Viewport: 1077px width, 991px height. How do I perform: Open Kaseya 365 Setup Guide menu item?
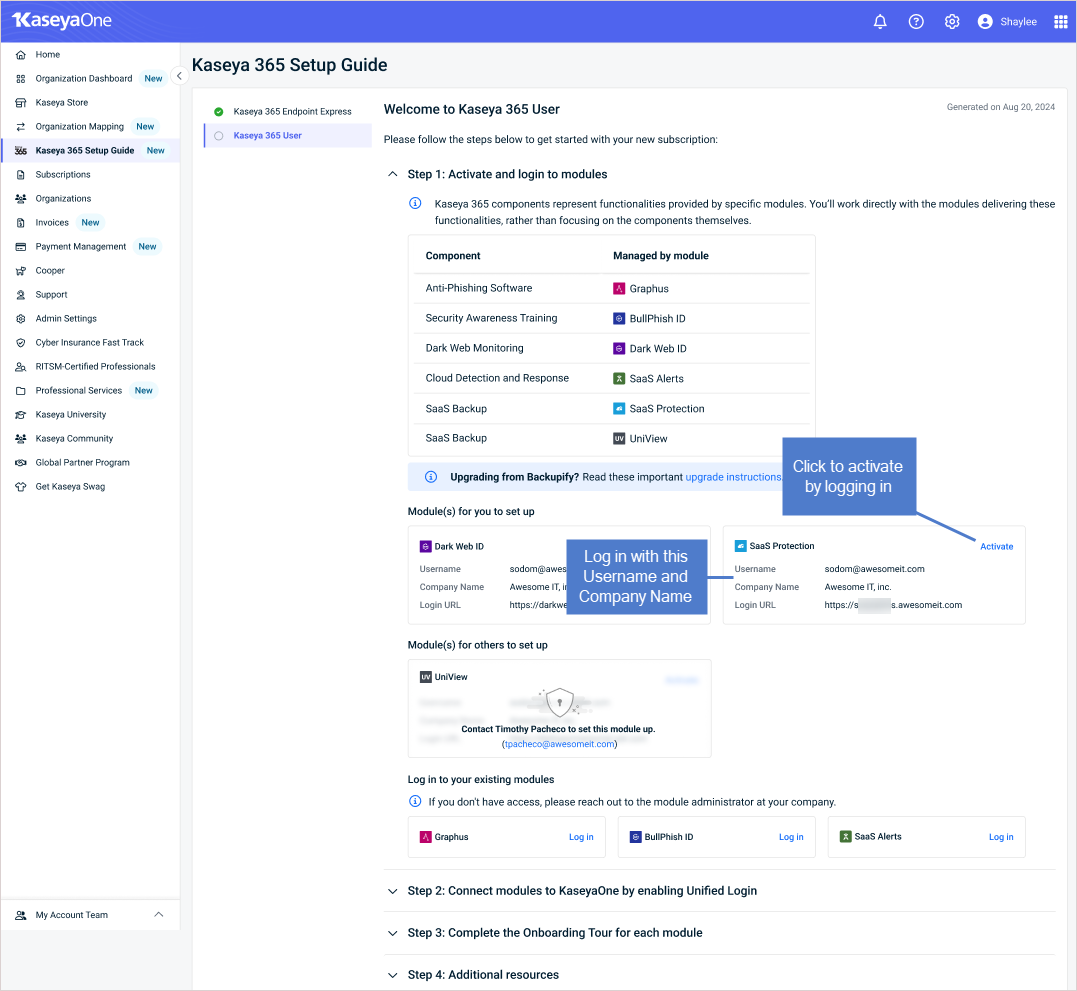click(90, 151)
